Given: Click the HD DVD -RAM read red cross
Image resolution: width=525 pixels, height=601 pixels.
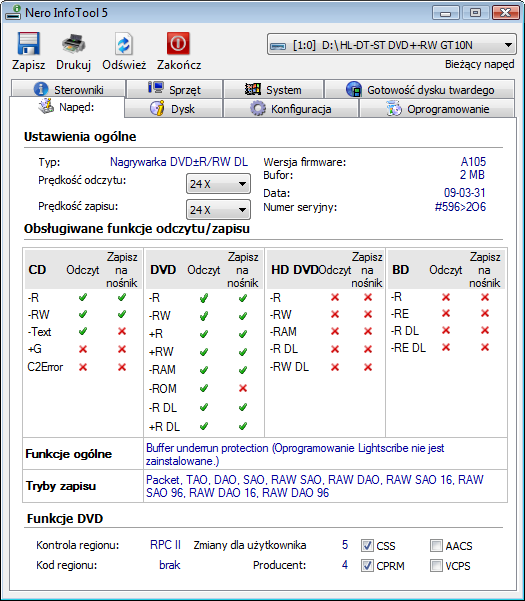Looking at the screenshot, I should 335,331.
